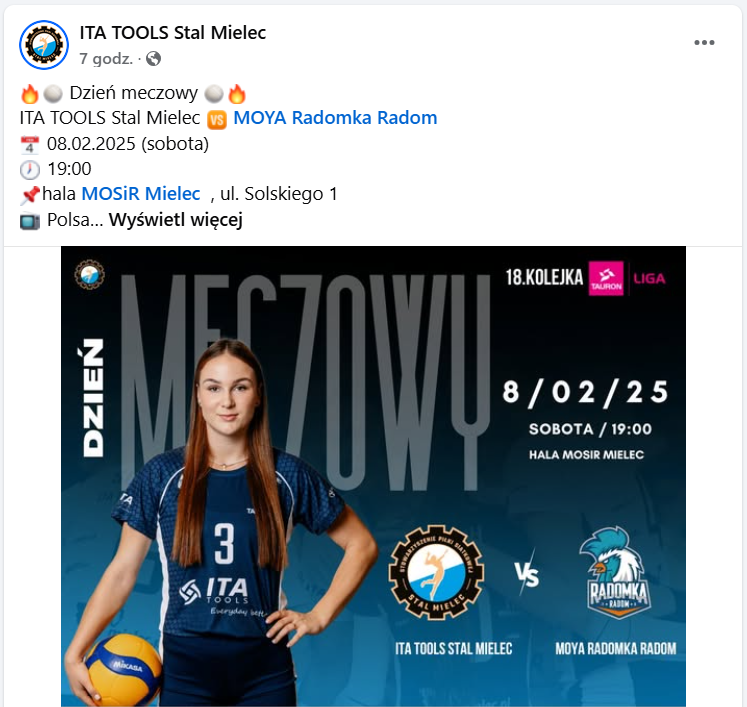Viewport: 747px width, 707px height.
Task: Click the Stal Mielec gear crest logo
Action: (436, 572)
